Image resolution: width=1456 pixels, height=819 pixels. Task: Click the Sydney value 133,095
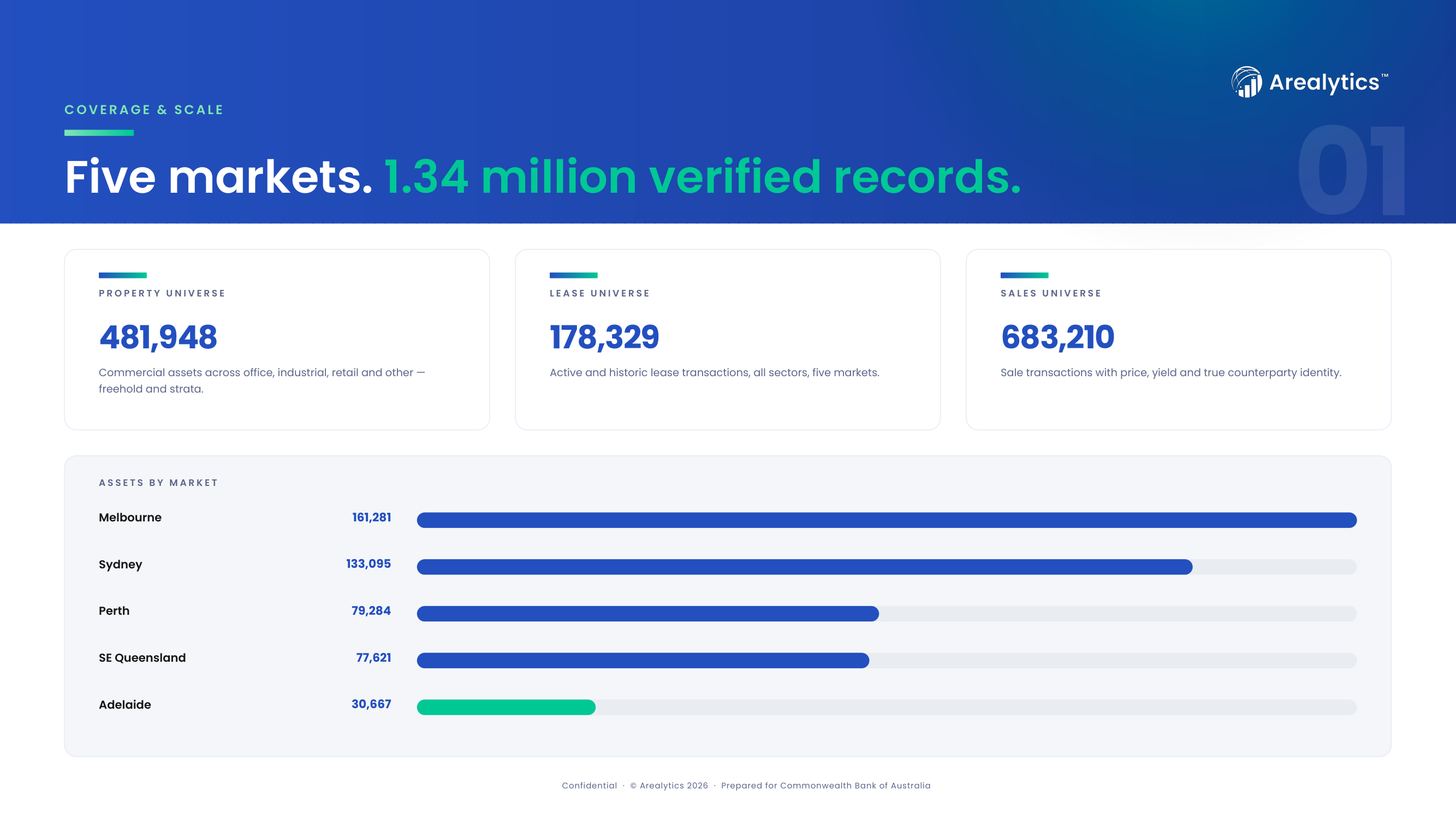point(369,564)
